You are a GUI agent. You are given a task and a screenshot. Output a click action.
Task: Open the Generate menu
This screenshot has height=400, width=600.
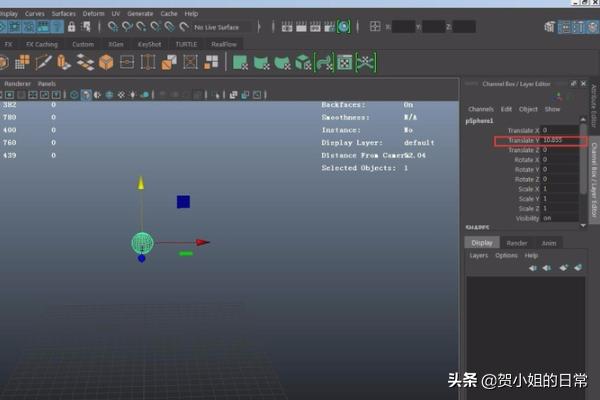point(140,14)
